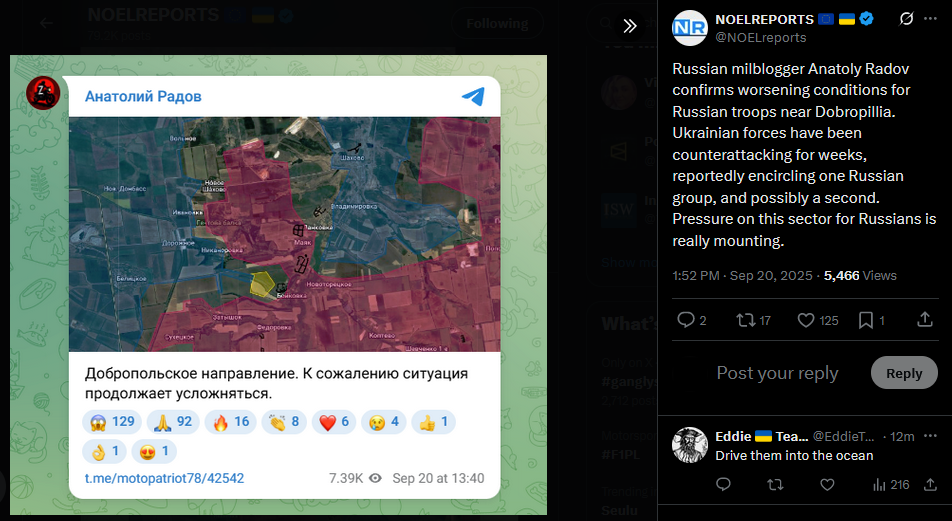Screen dimensions: 952x521
Task: Click the 'Sep 20 at 13:40' Telegram timestamp
Action: pyautogui.click(x=438, y=478)
